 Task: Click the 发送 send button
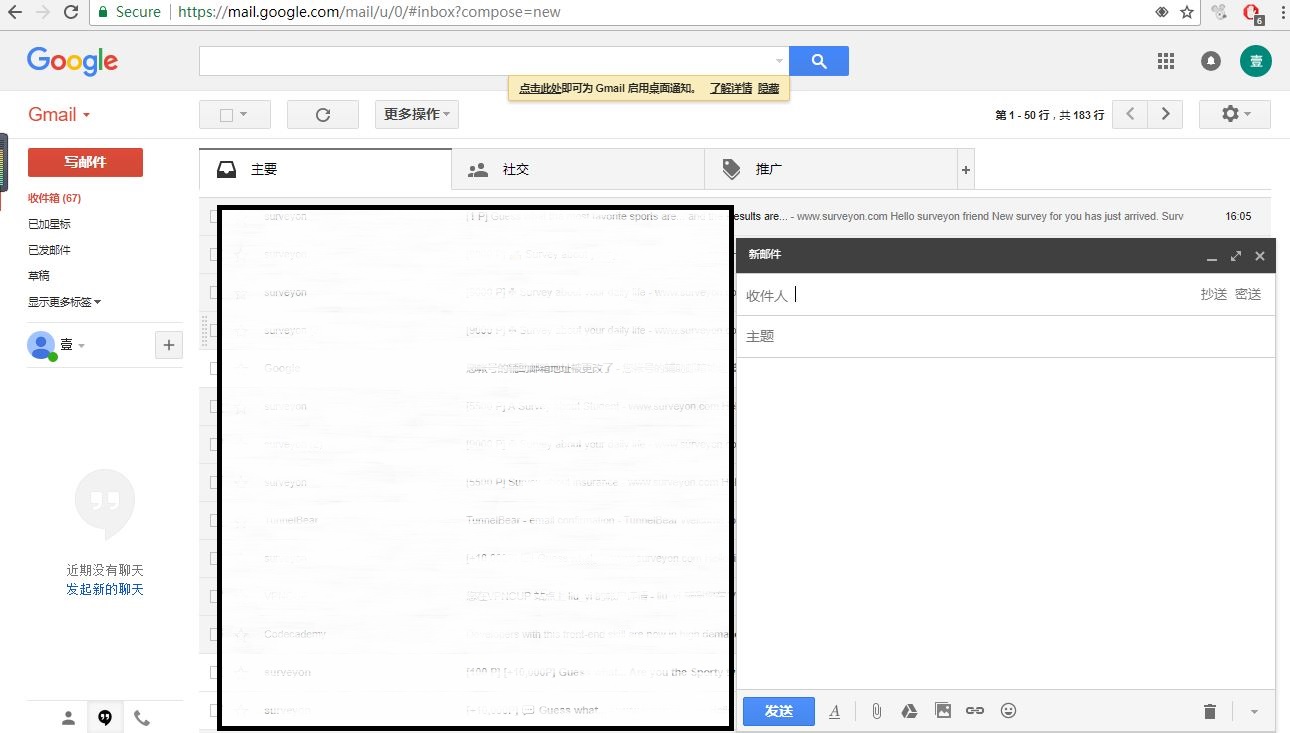point(778,711)
